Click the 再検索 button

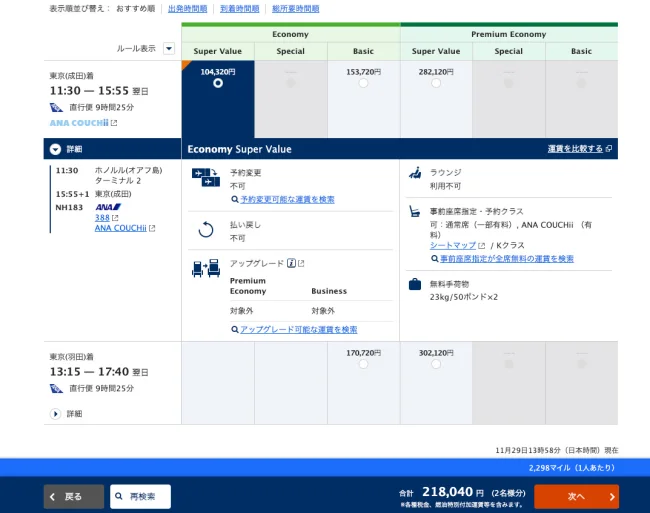140,496
